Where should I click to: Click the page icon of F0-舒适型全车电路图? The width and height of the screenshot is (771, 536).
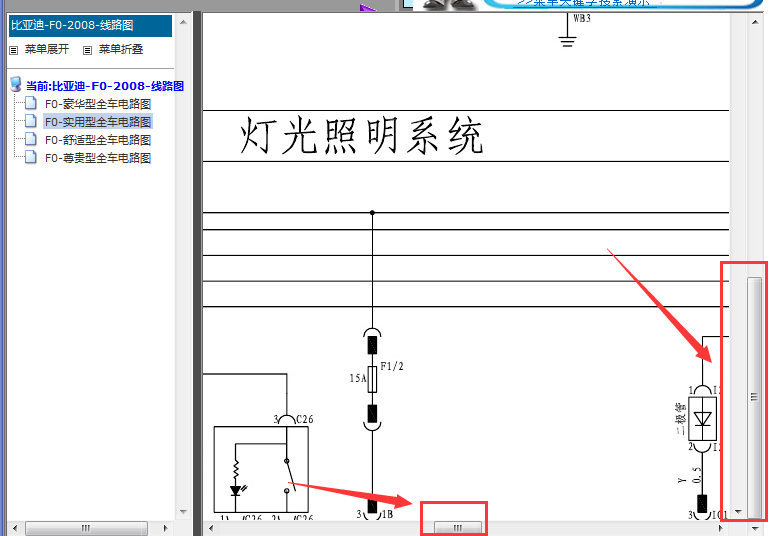(30, 139)
